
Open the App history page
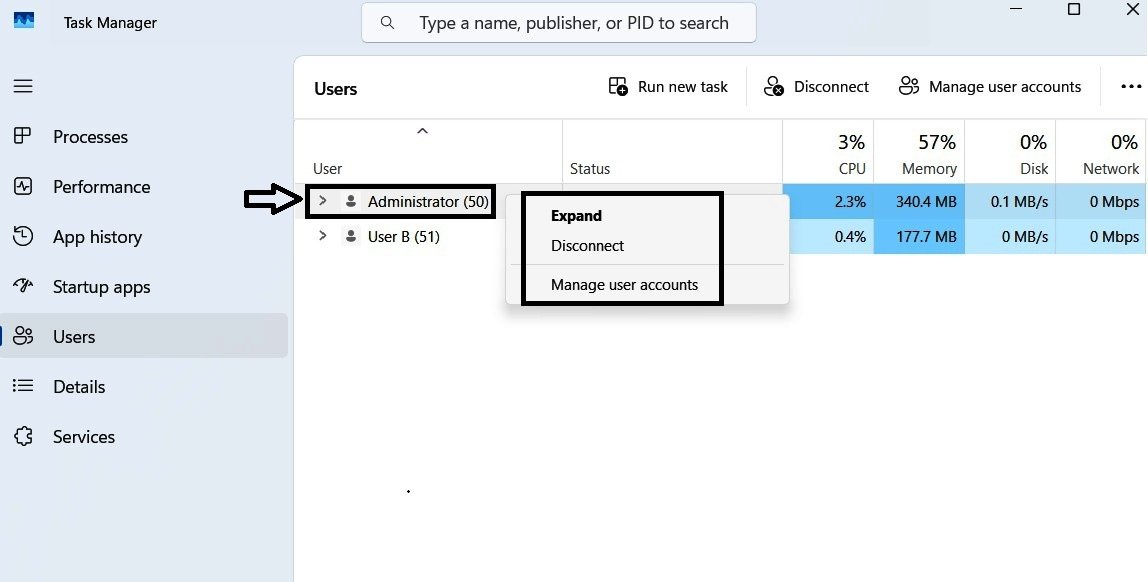(x=97, y=237)
